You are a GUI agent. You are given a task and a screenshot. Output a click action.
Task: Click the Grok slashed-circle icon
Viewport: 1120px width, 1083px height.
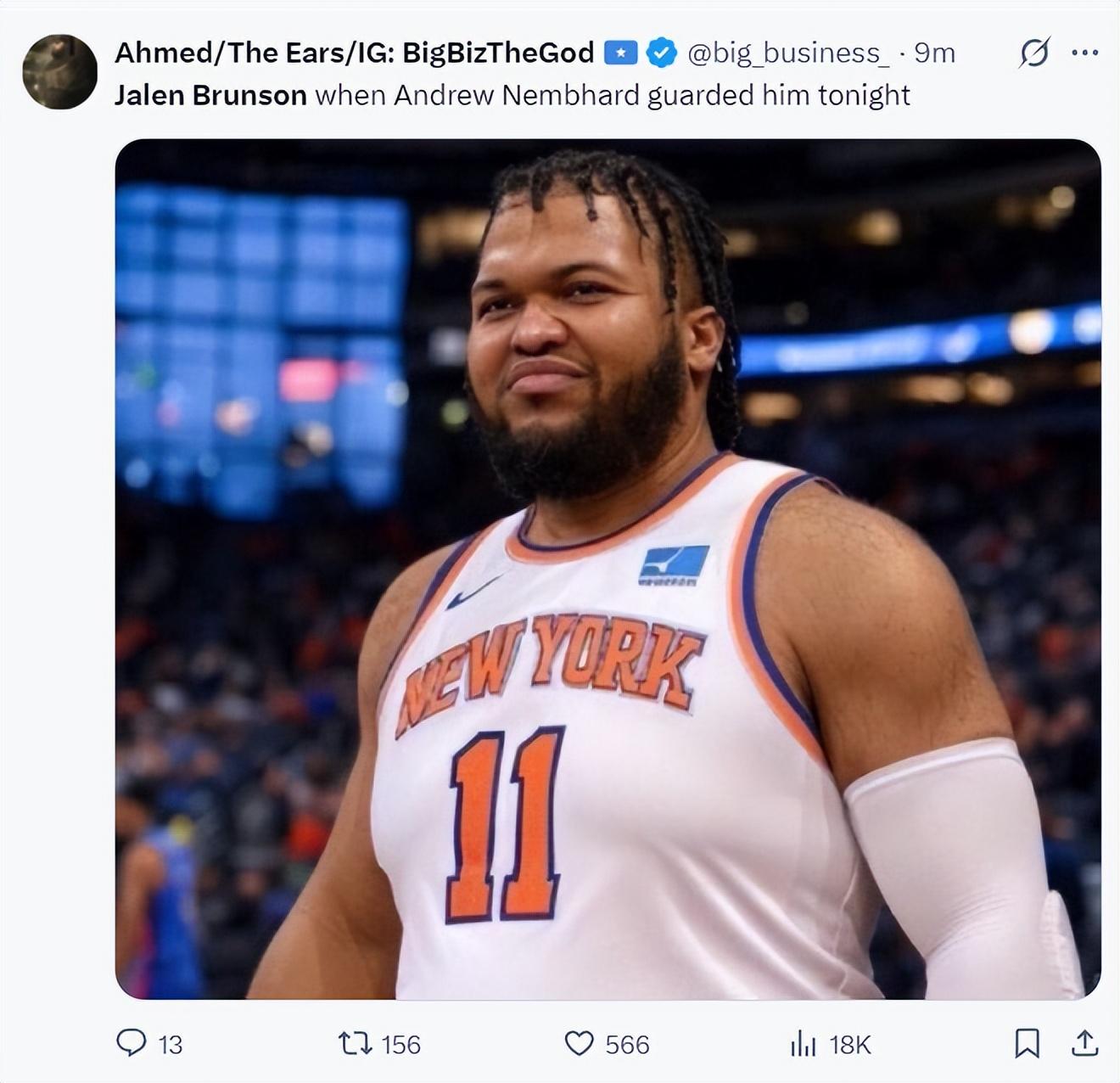(1034, 53)
